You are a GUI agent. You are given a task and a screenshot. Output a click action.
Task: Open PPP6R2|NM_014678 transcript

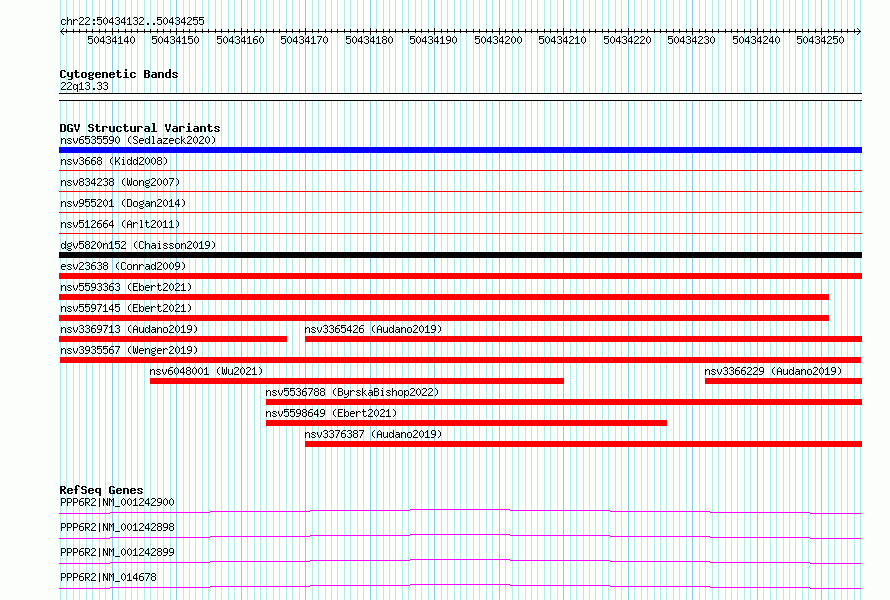108,577
